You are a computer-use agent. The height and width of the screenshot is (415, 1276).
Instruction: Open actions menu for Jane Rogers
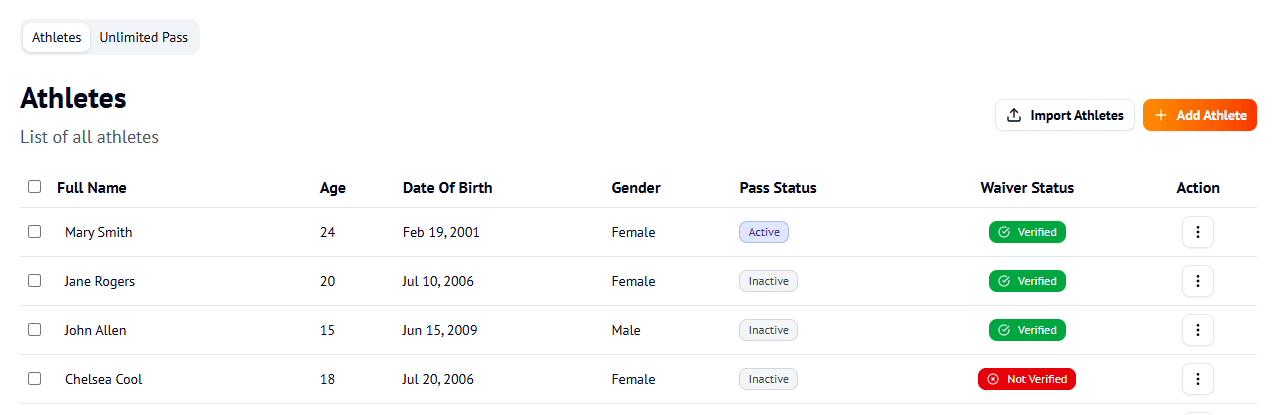click(x=1197, y=281)
